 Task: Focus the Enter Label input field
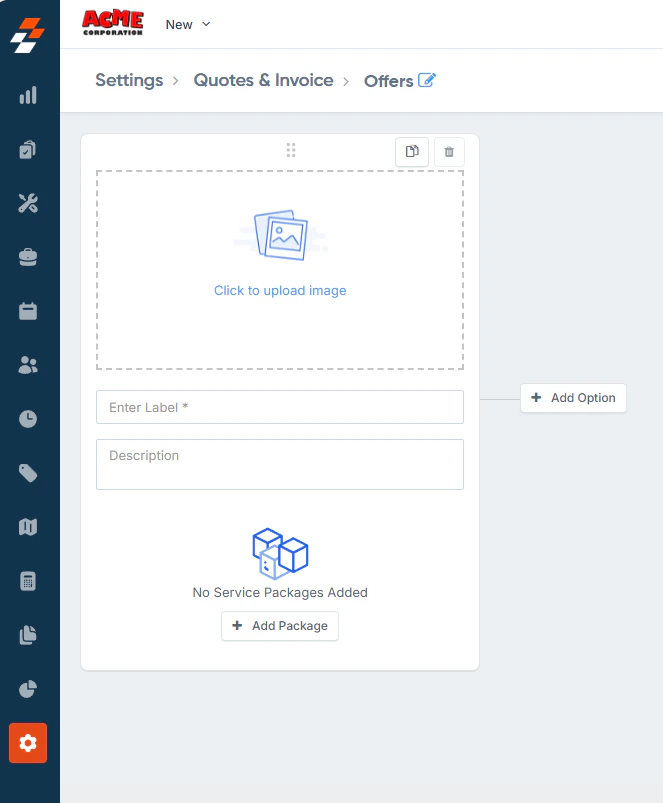(x=280, y=407)
